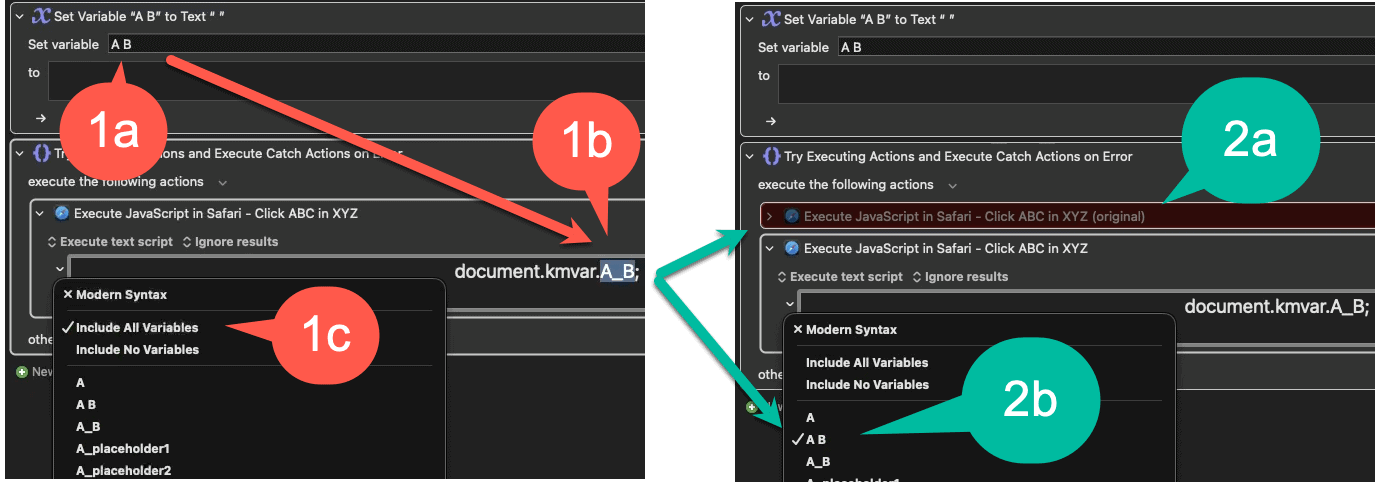The width and height of the screenshot is (1377, 485).
Task: Click the document.kmvar.A_B script text, right panel
Action: pyautogui.click(x=1275, y=307)
